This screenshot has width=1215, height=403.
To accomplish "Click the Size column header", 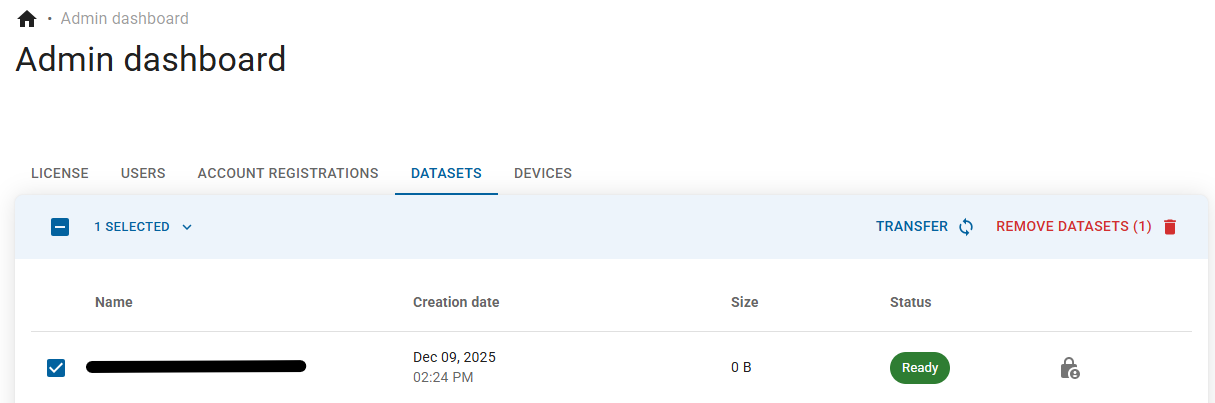I will click(x=744, y=302).
